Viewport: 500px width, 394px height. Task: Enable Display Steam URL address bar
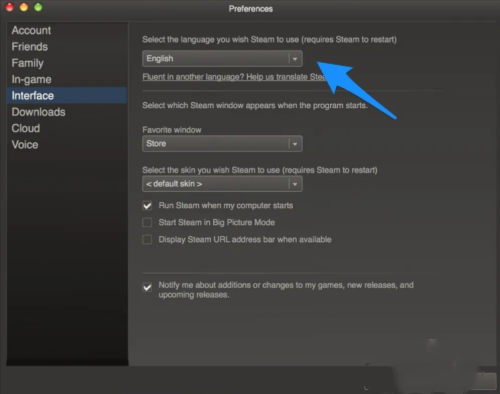[x=147, y=239]
